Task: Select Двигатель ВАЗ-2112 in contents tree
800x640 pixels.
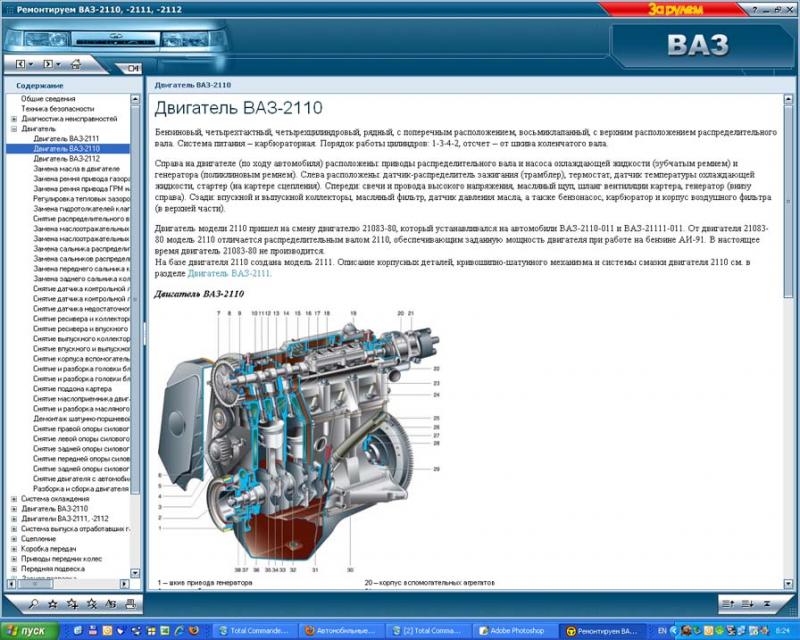Action: coord(66,159)
